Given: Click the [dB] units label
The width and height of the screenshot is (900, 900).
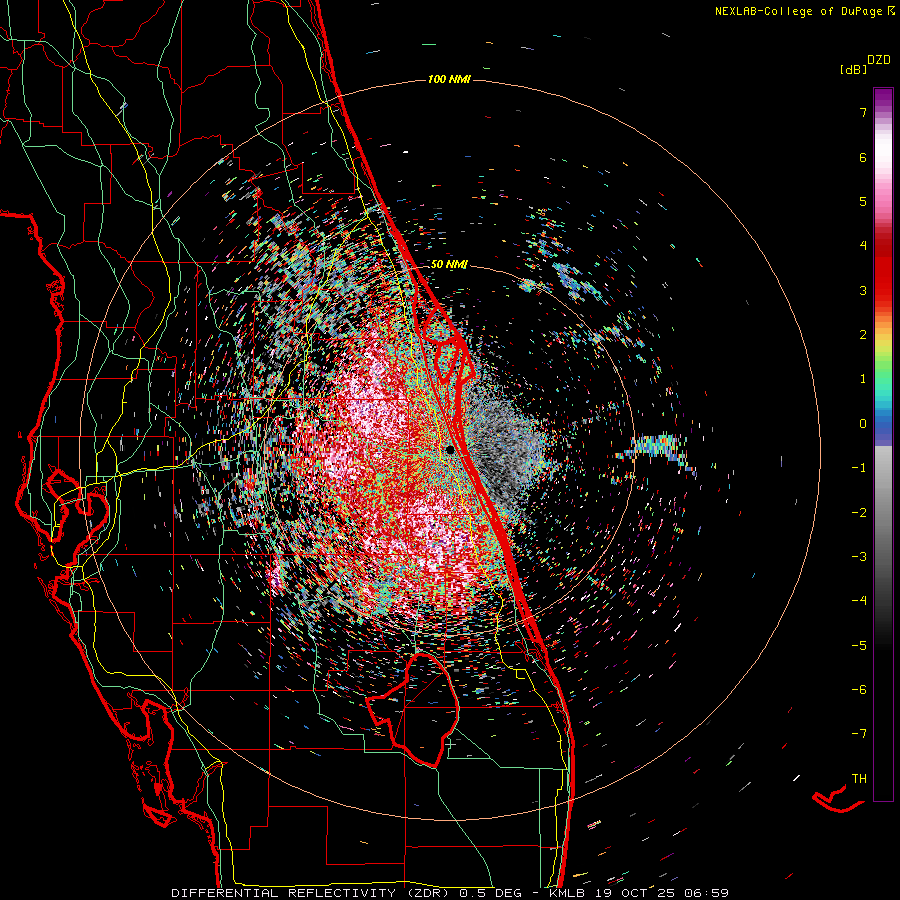Looking at the screenshot, I should (x=853, y=70).
